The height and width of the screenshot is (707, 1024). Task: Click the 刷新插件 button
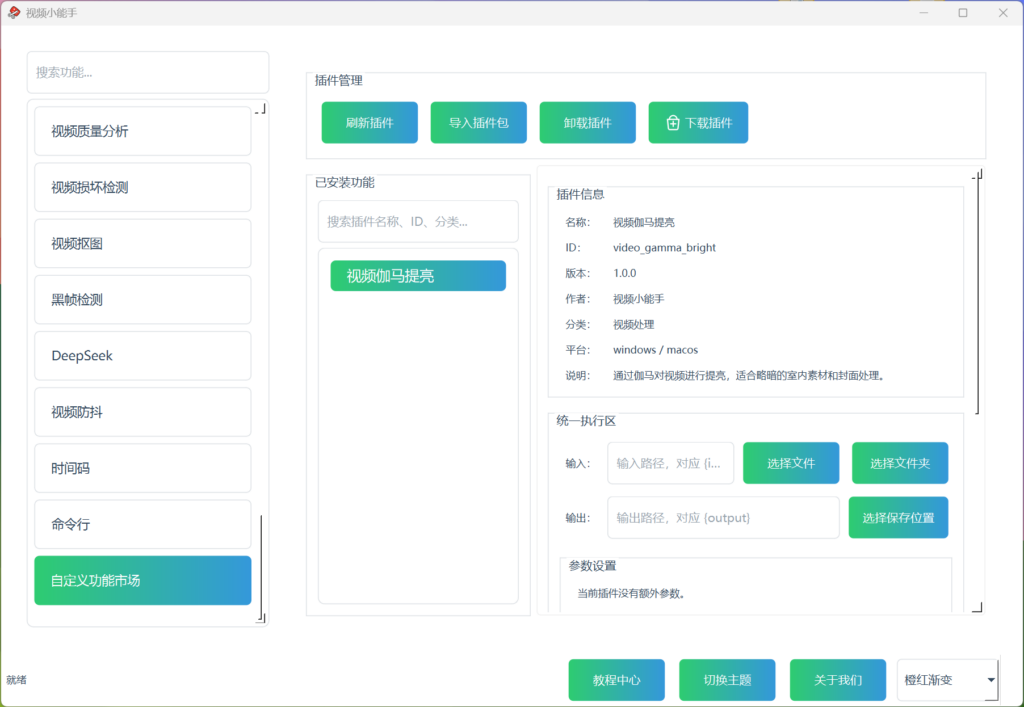(x=370, y=123)
